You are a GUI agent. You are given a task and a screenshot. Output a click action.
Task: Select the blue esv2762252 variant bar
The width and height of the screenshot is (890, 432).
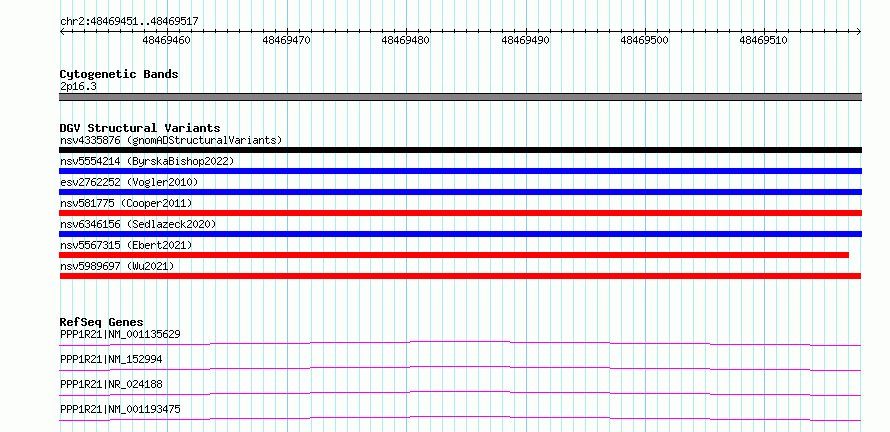(460, 192)
